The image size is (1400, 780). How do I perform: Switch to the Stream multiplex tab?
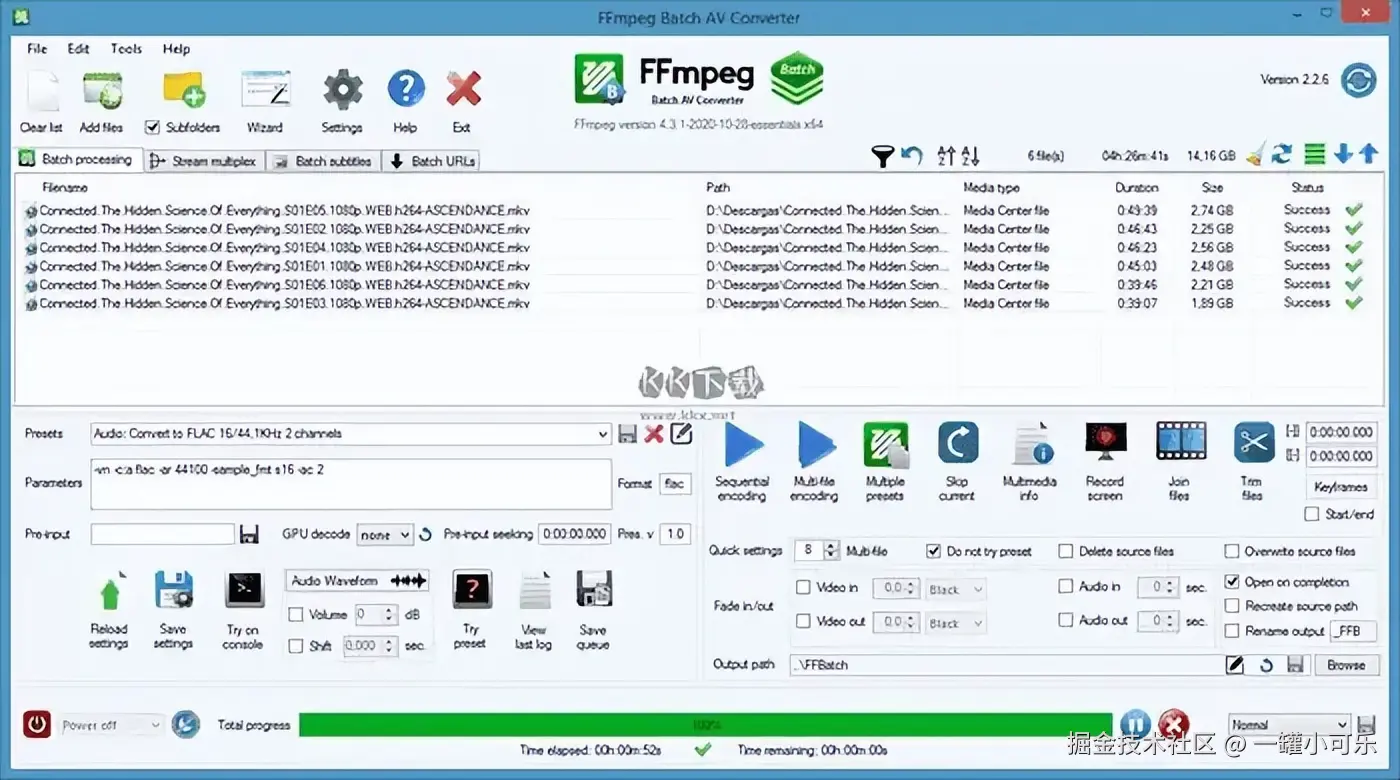[204, 161]
